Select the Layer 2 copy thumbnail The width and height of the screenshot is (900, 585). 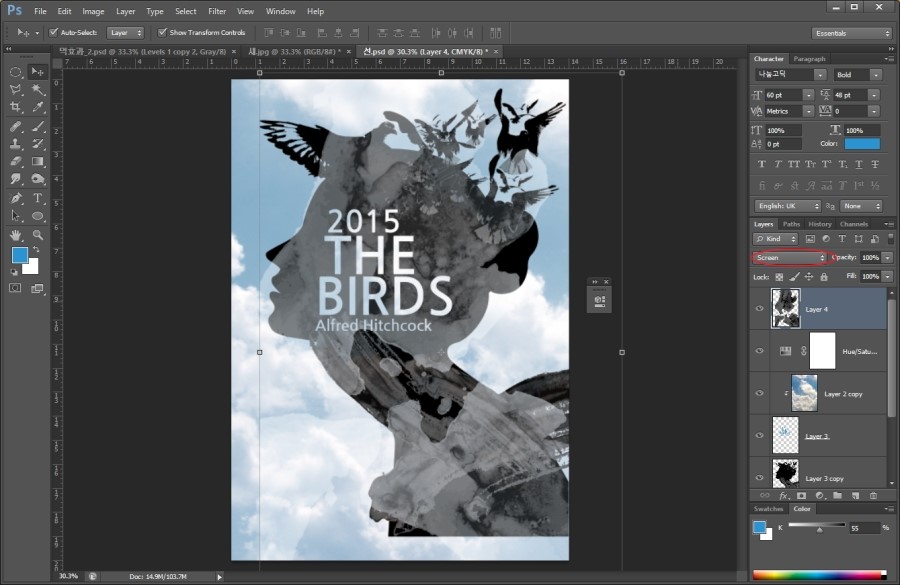coord(804,393)
